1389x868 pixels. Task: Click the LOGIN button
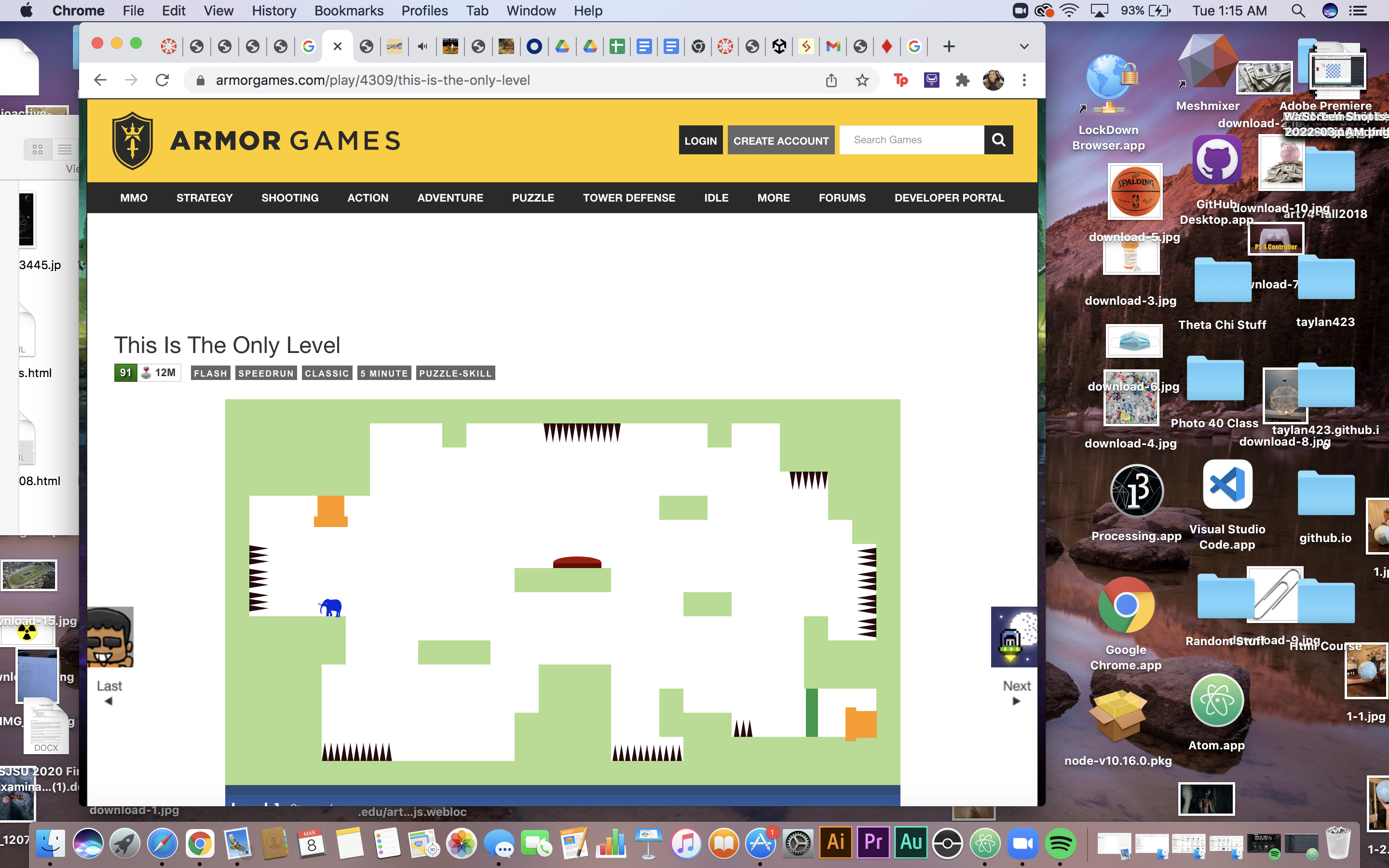coord(700,140)
